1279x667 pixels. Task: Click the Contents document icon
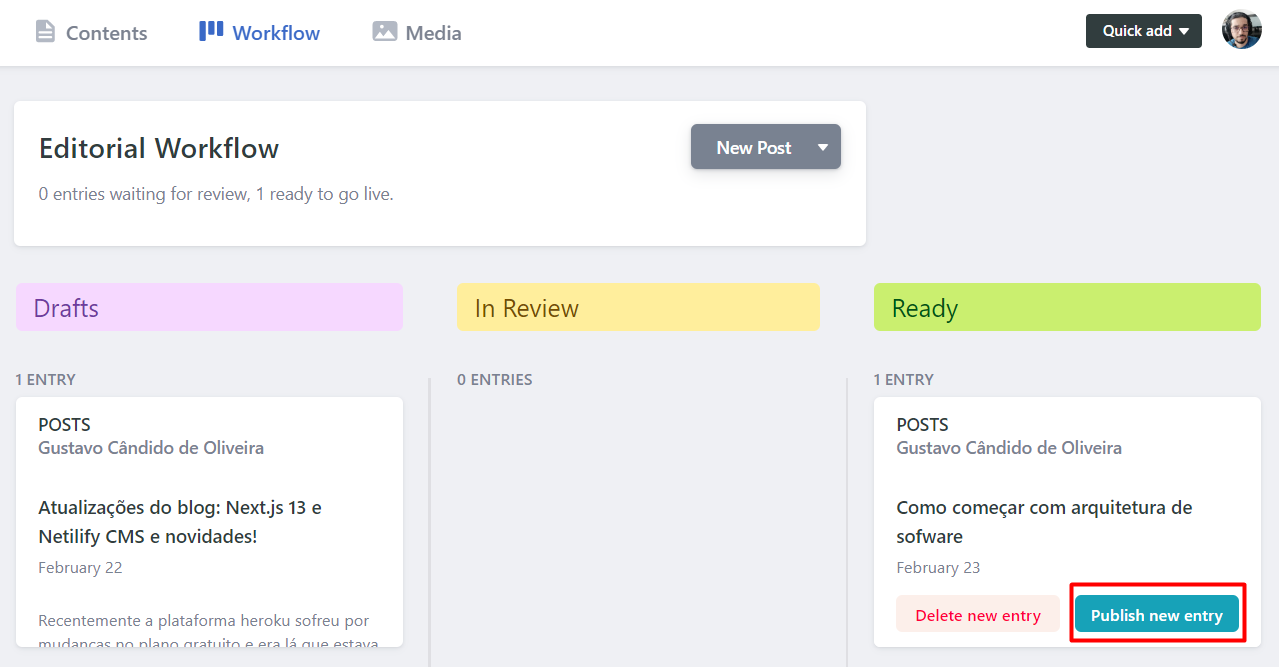(x=45, y=32)
